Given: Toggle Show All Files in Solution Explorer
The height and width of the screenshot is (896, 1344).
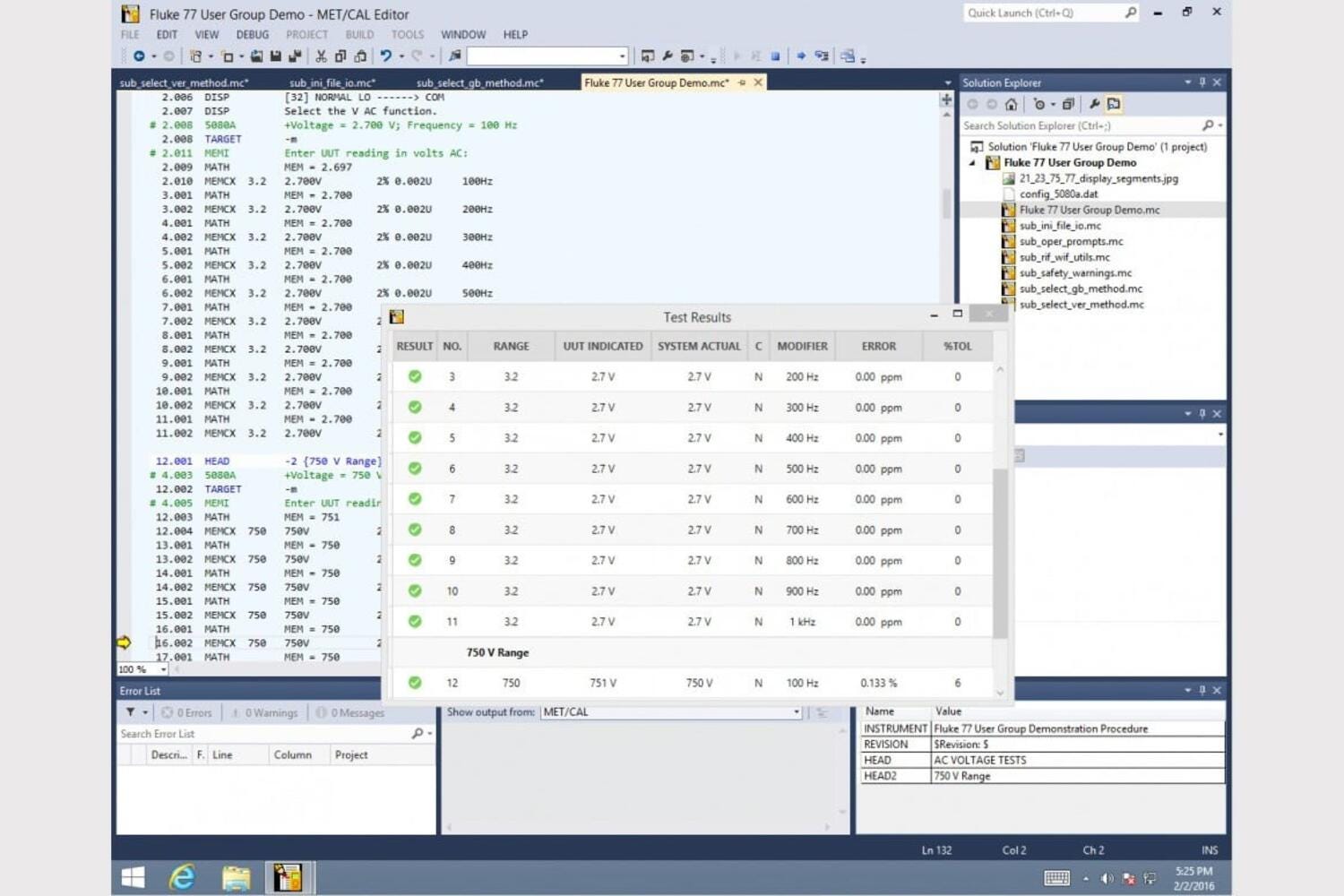Looking at the screenshot, I should coord(1114,104).
